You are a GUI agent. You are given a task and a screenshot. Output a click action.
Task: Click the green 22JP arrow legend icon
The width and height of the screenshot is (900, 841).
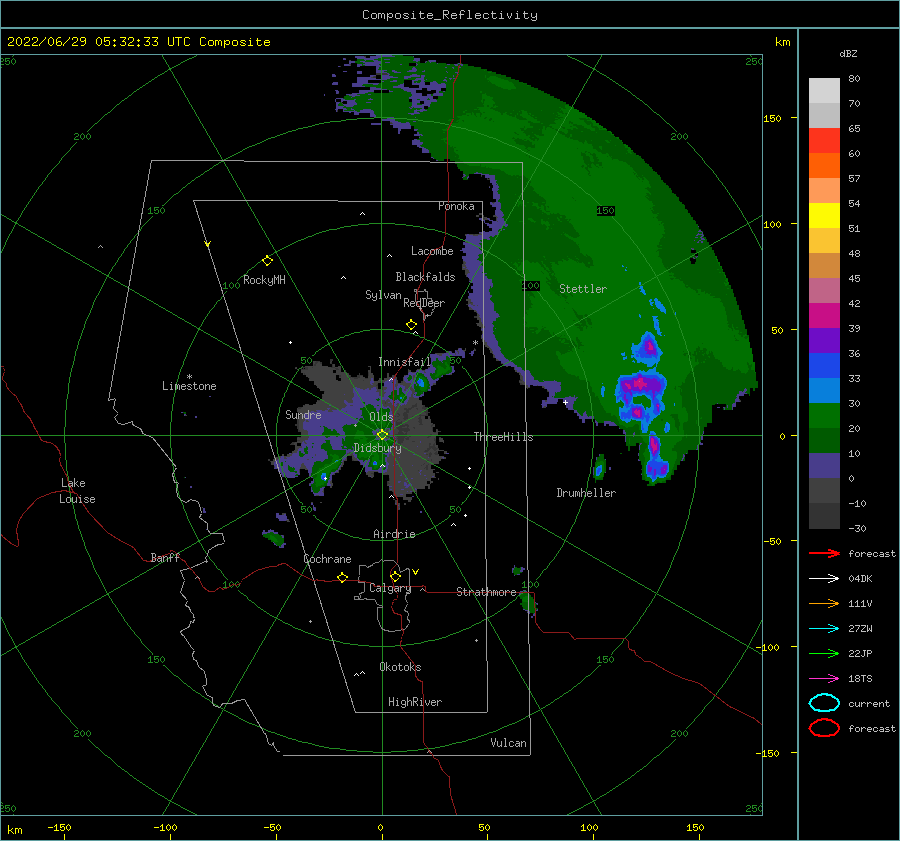click(x=824, y=653)
